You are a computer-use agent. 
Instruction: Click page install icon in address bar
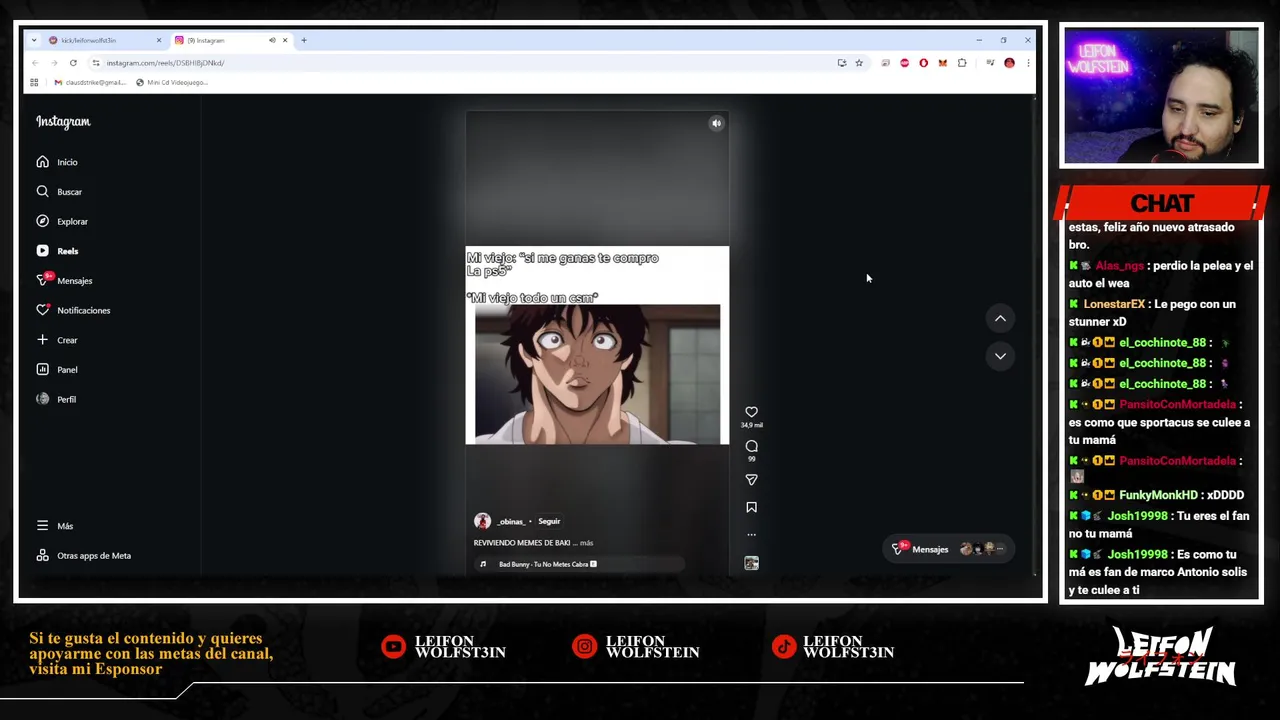842,63
